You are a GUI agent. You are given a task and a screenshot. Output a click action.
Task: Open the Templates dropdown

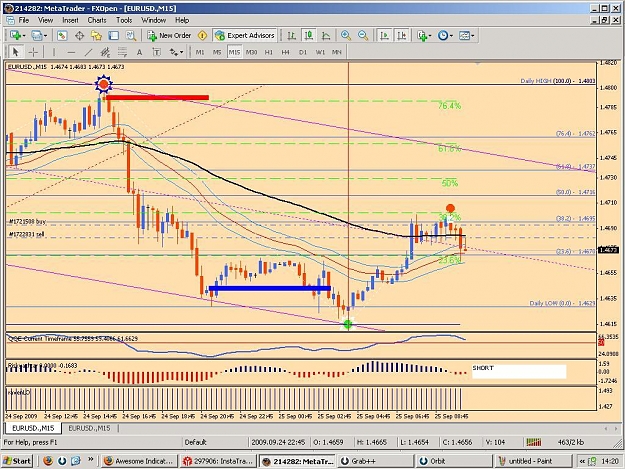[466, 35]
